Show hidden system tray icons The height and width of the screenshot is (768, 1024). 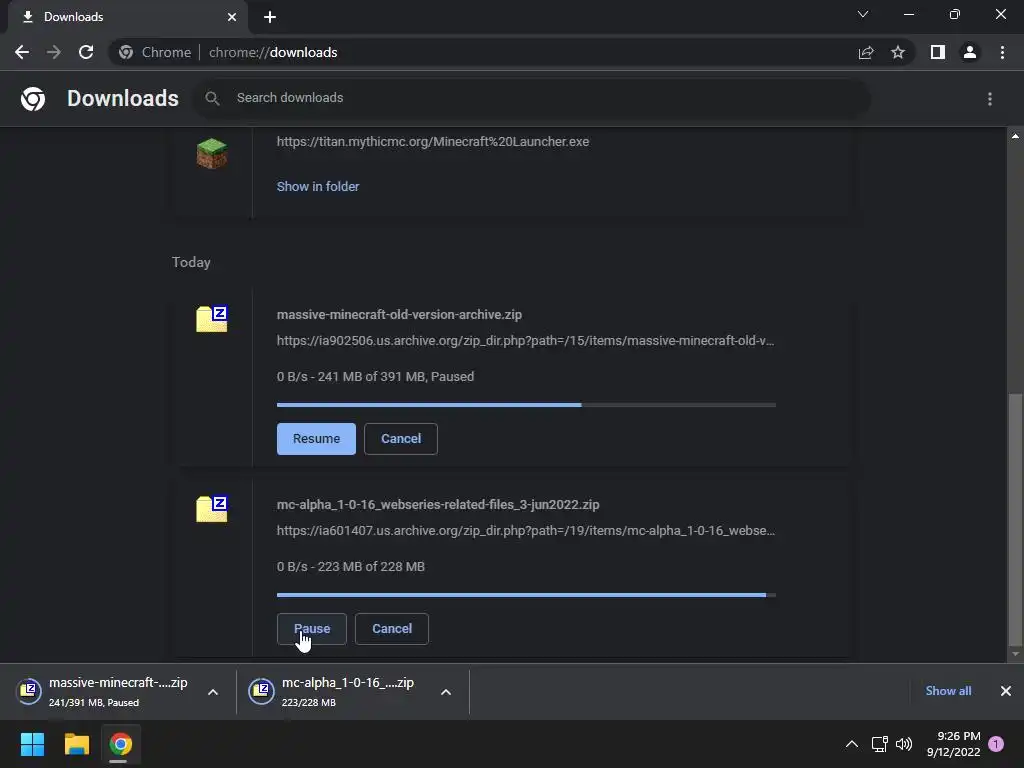pos(852,744)
